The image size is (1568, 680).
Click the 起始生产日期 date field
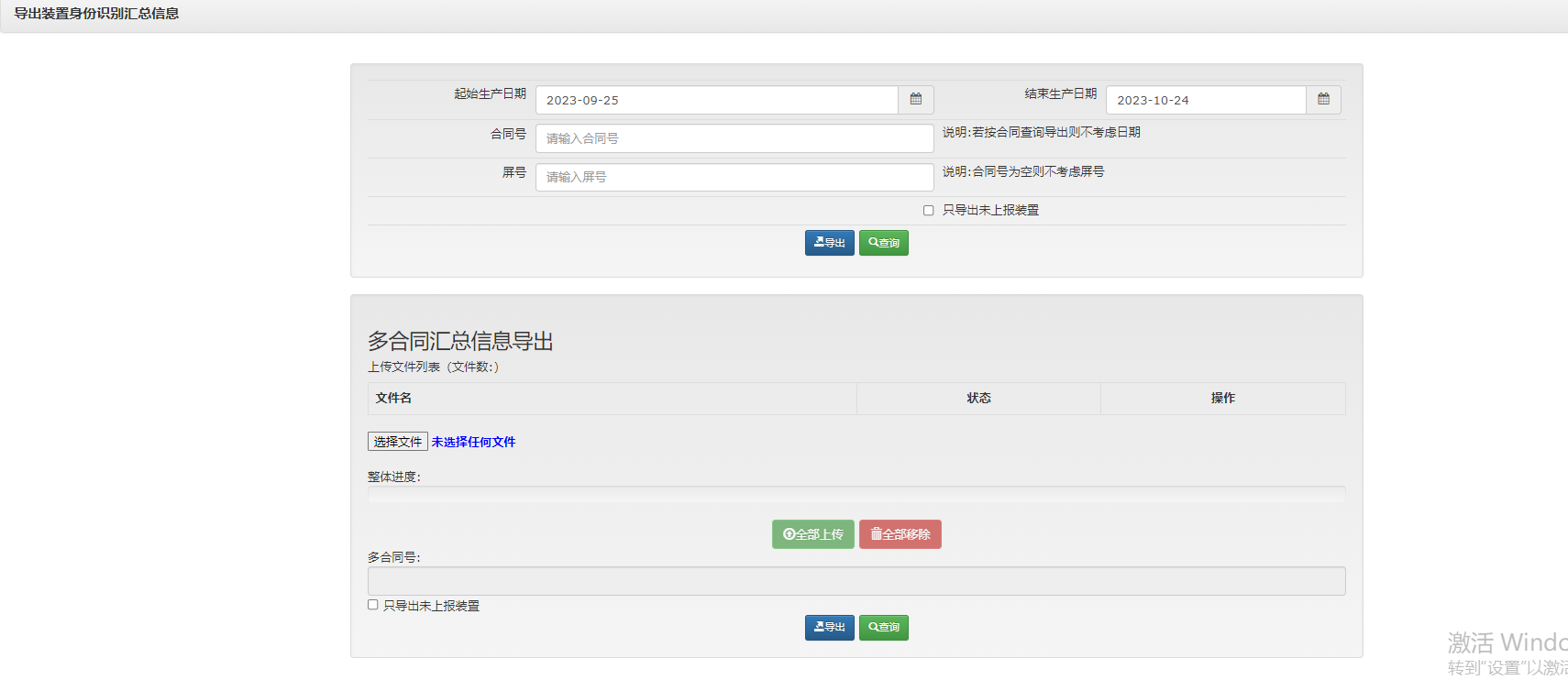click(x=717, y=100)
